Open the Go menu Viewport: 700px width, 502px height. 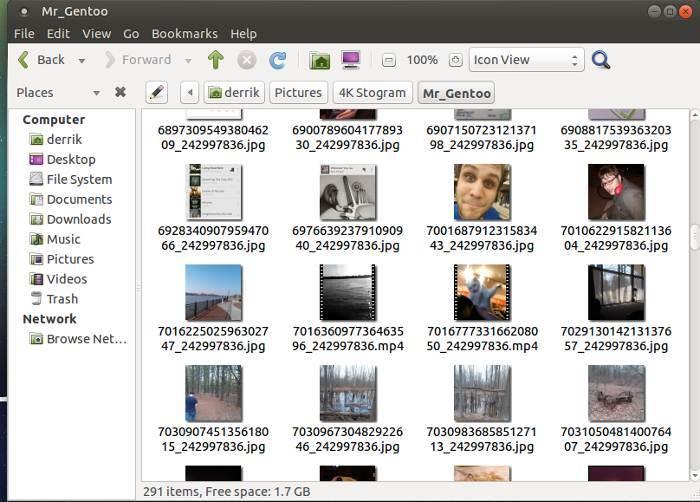coord(131,34)
